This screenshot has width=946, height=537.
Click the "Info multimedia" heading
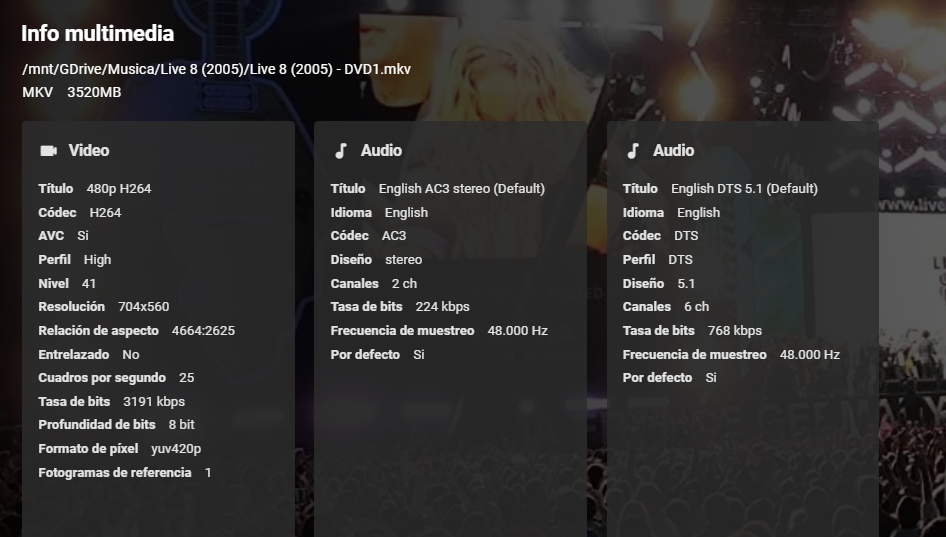(97, 33)
